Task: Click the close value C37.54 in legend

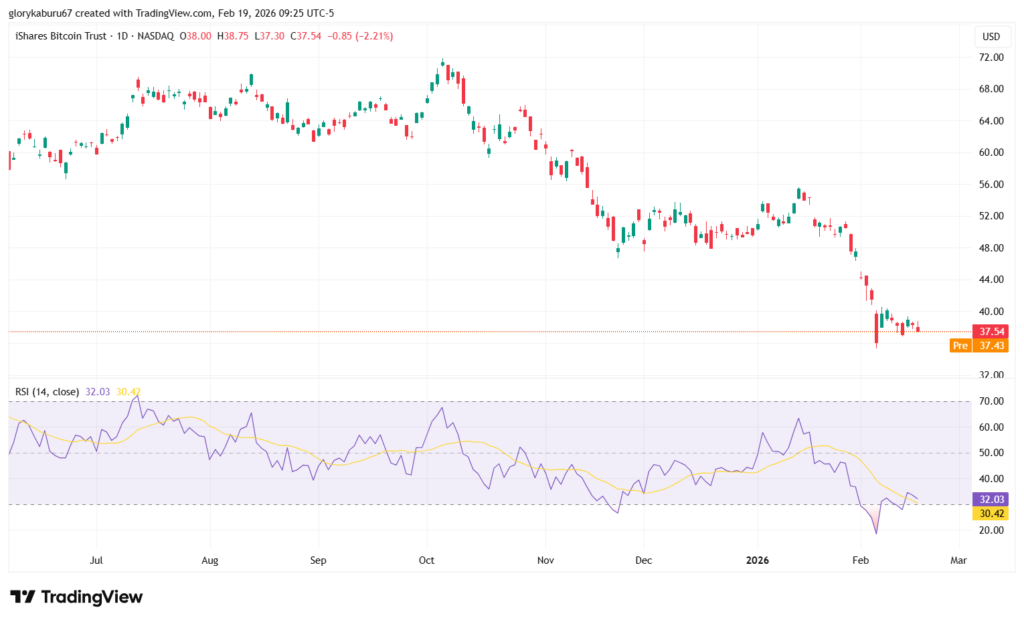Action: pos(306,36)
